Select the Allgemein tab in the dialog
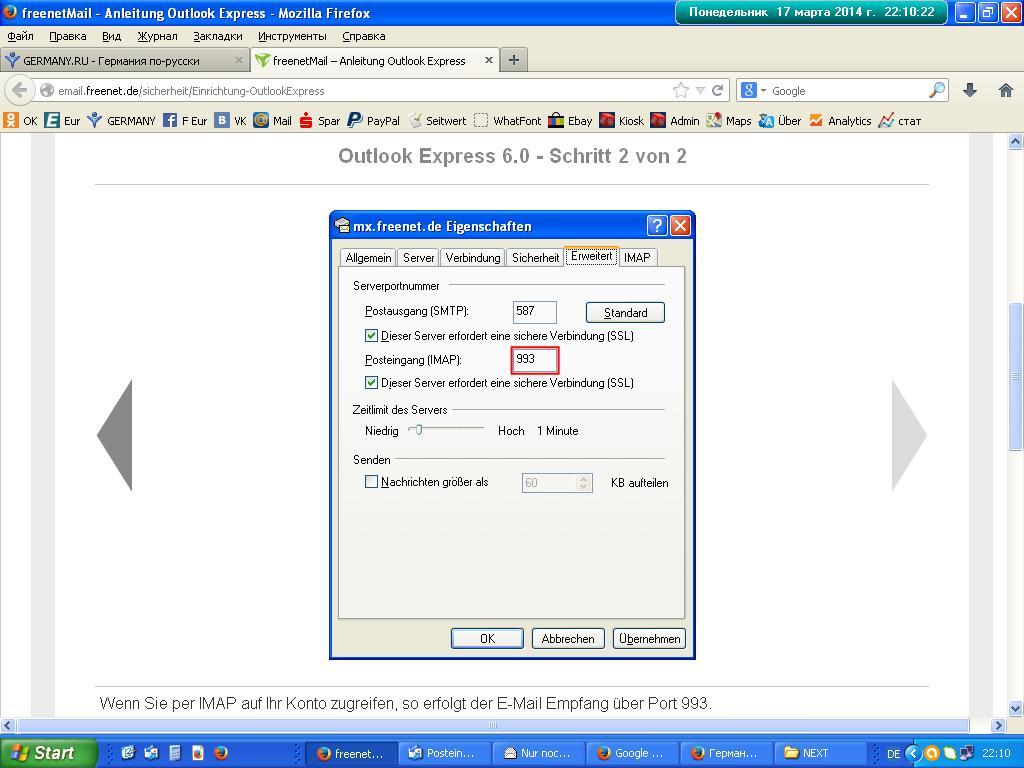The image size is (1024, 768). coord(368,258)
